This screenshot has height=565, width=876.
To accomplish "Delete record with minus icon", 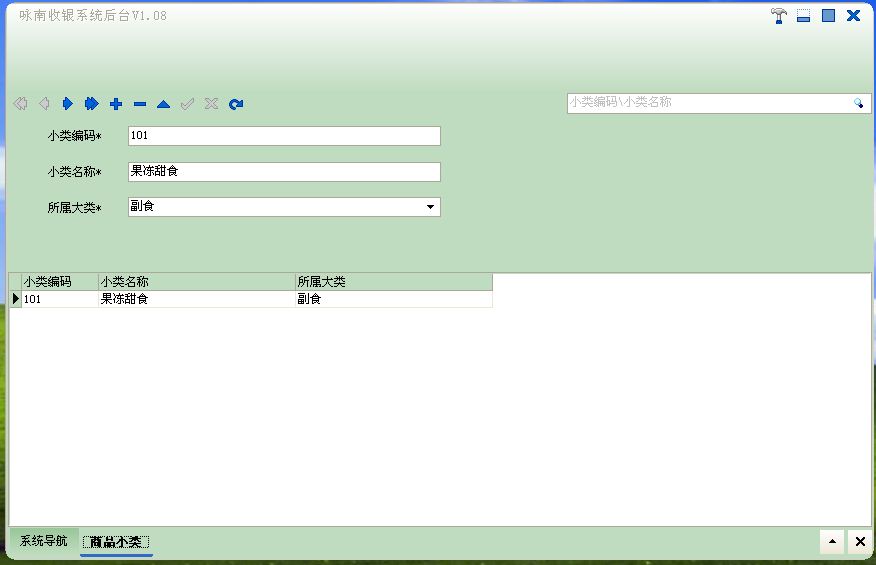I will coord(140,104).
